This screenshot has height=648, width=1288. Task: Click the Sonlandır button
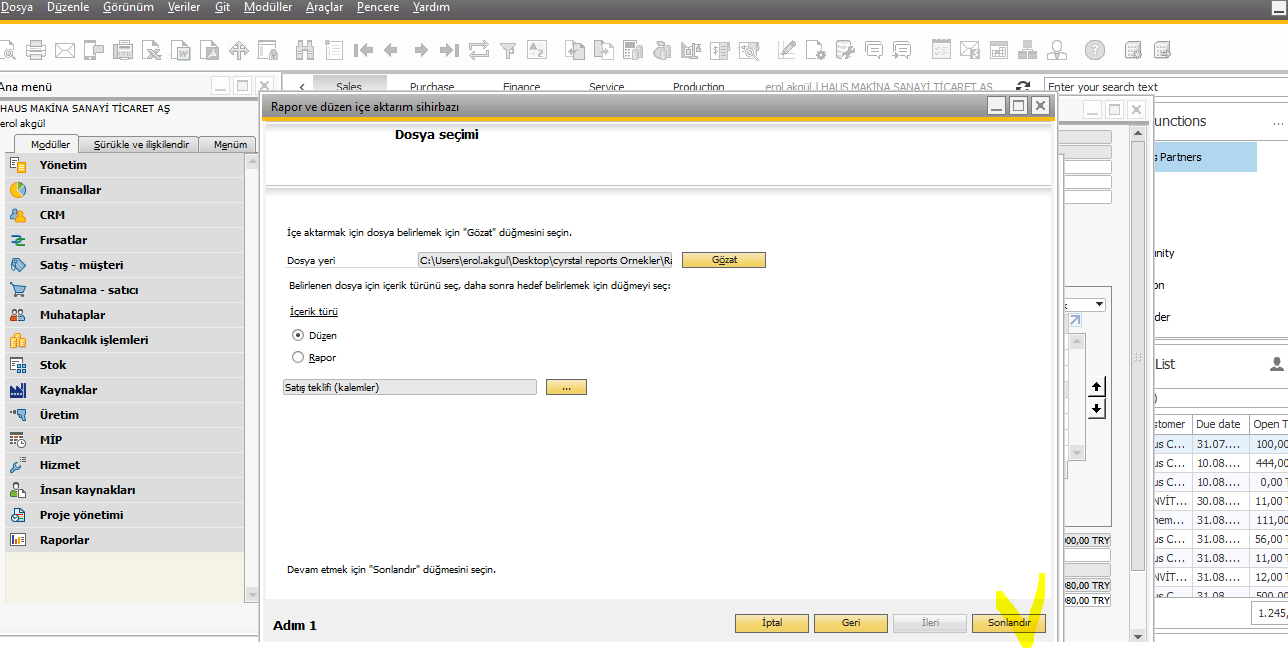point(1008,623)
